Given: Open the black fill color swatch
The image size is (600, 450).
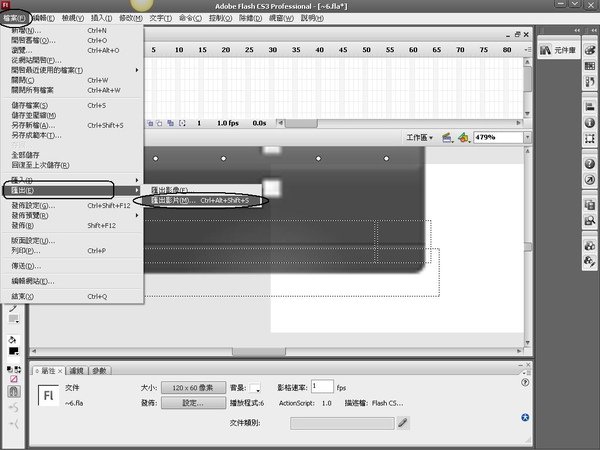Looking at the screenshot, I should pyautogui.click(x=14, y=351).
